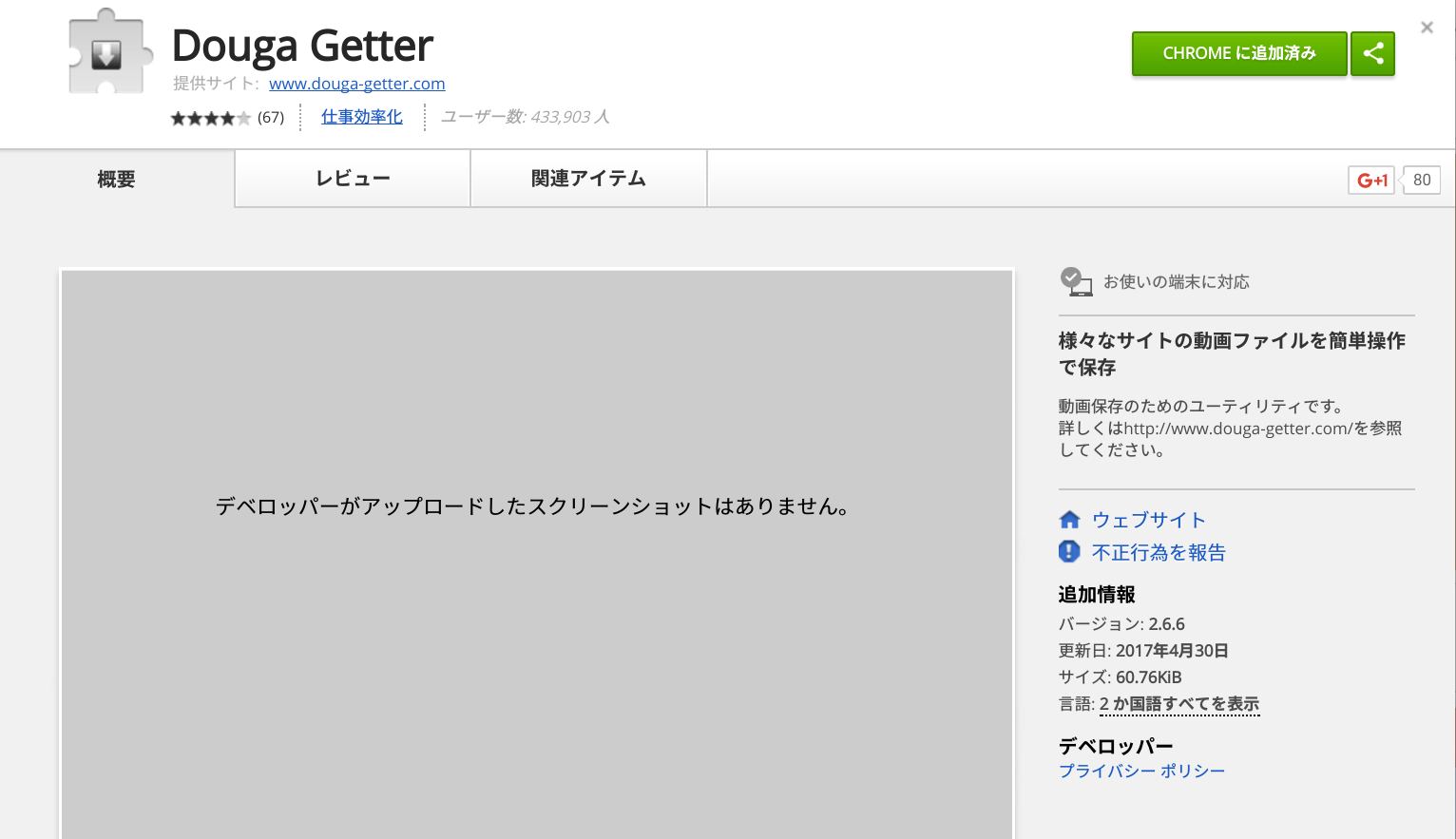Click the (67) review count
This screenshot has width=1456, height=839.
(271, 118)
